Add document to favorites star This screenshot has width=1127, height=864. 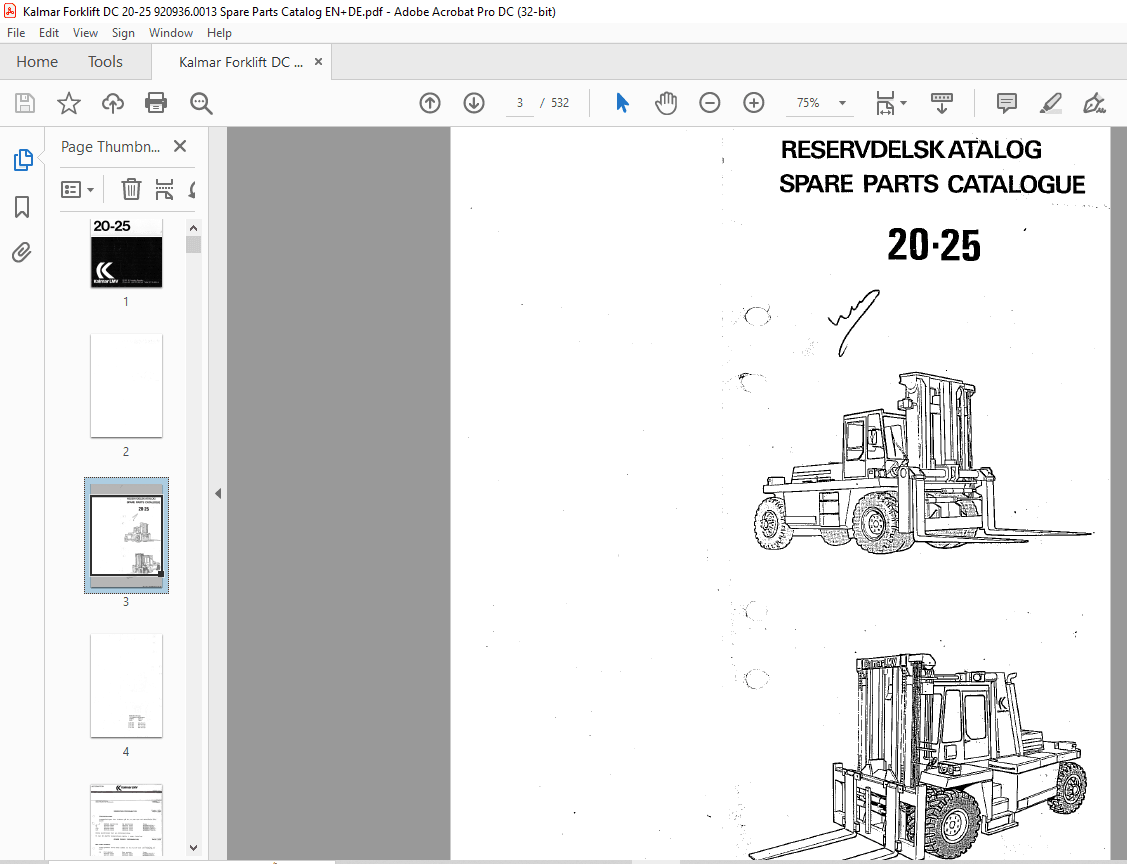point(68,102)
